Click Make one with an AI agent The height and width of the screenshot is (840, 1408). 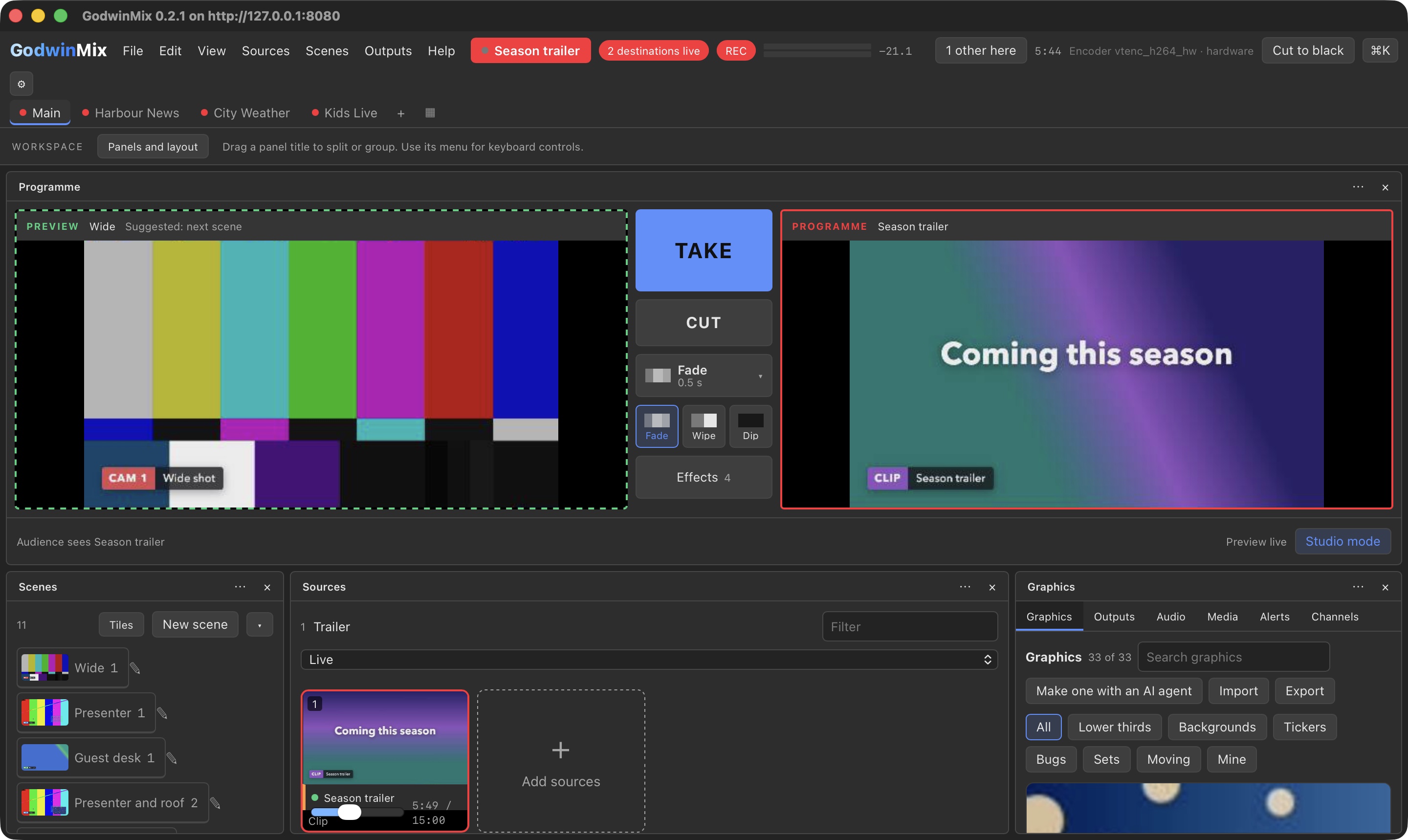(1114, 691)
